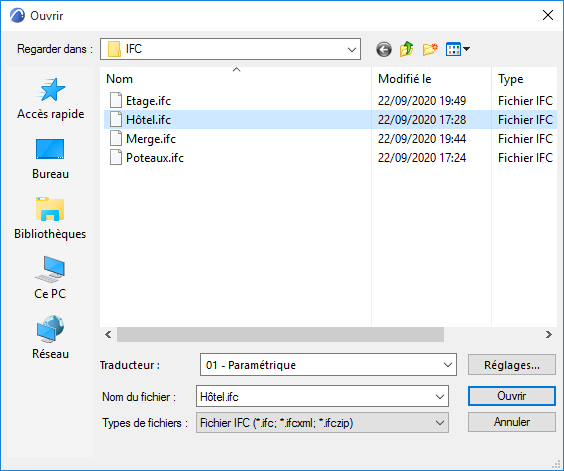Viewport: 564px width, 471px height.
Task: Go up one folder level
Action: (x=406, y=49)
